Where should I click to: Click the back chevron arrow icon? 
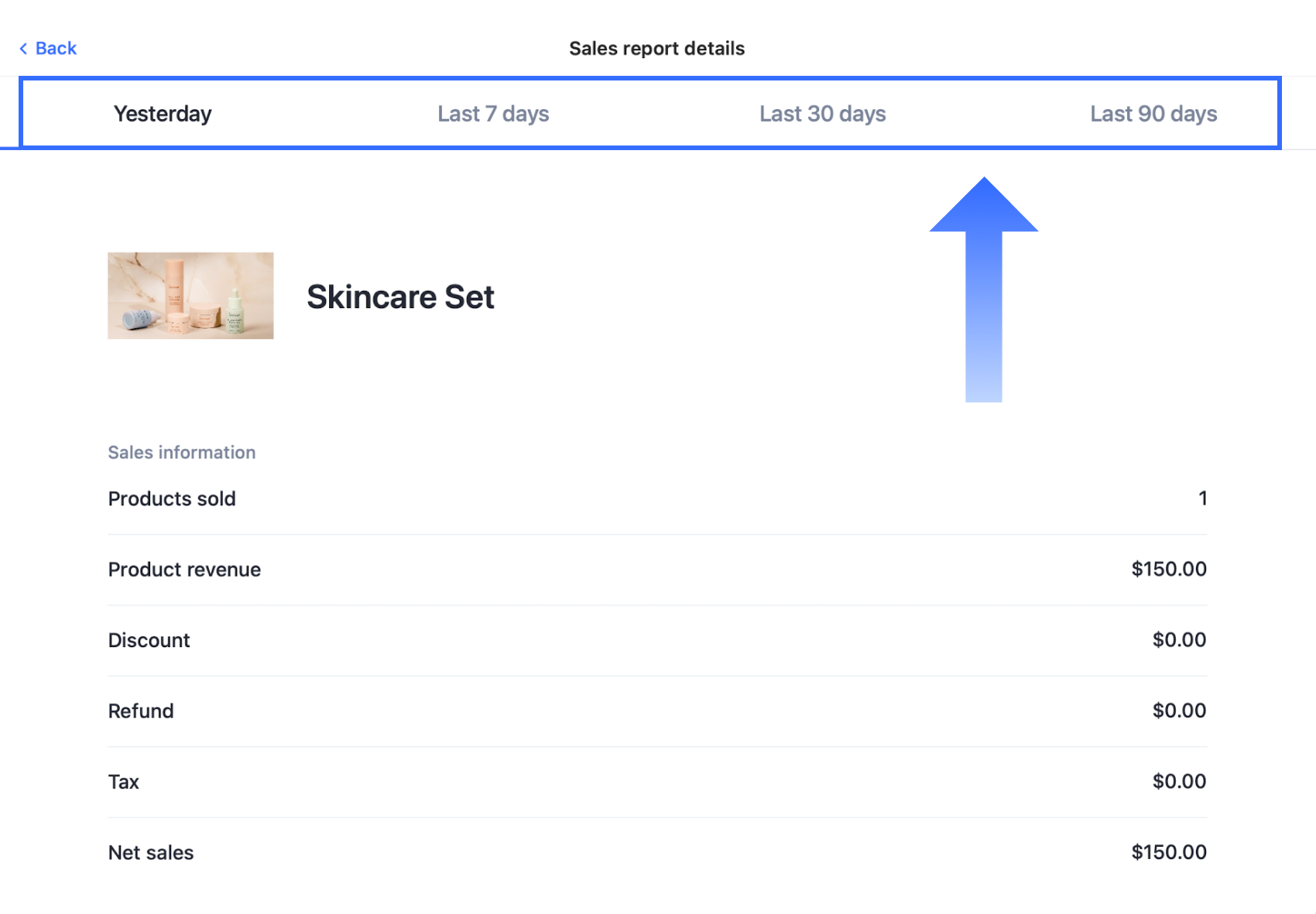pyautogui.click(x=23, y=49)
